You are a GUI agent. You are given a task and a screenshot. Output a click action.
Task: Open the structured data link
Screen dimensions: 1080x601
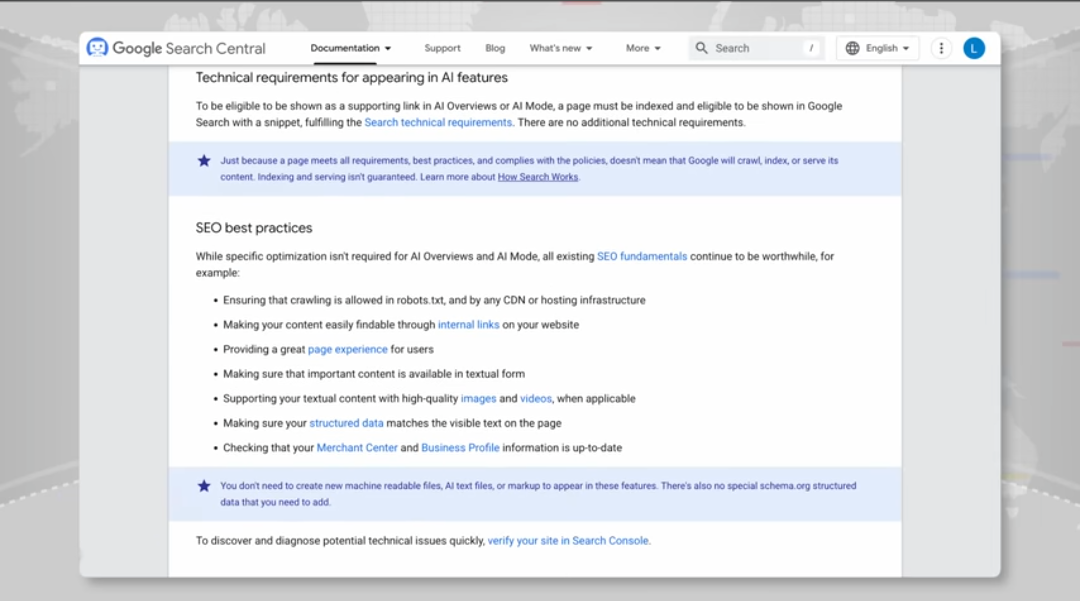tap(346, 423)
